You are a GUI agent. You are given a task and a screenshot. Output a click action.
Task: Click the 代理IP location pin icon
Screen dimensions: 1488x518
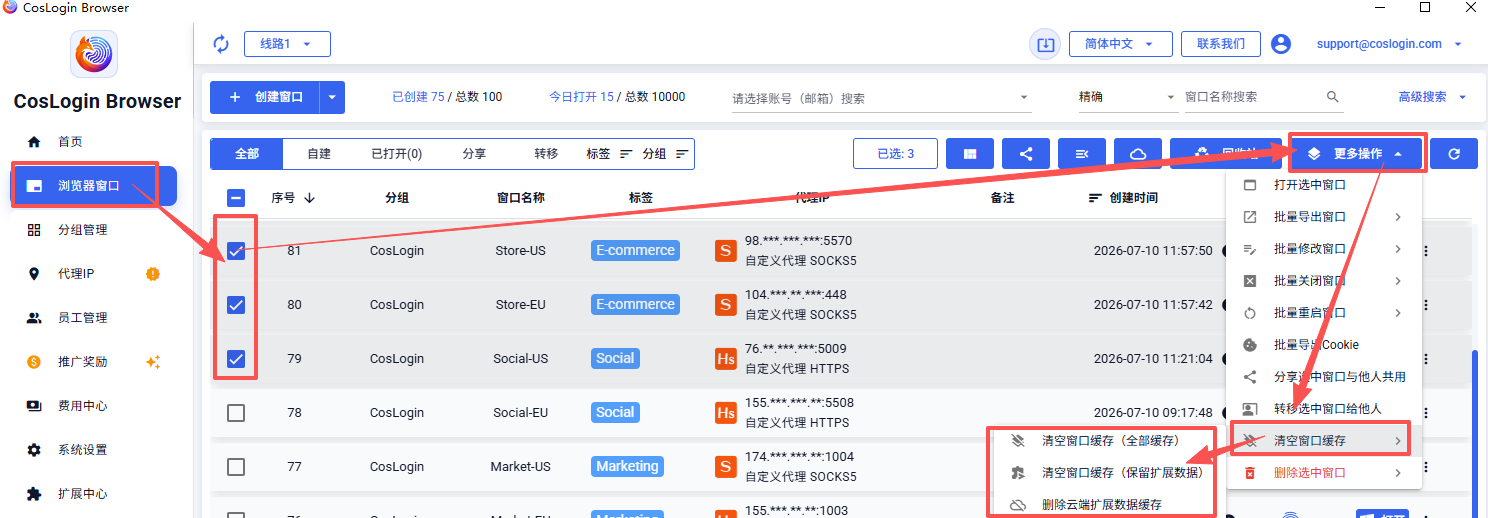click(x=34, y=274)
